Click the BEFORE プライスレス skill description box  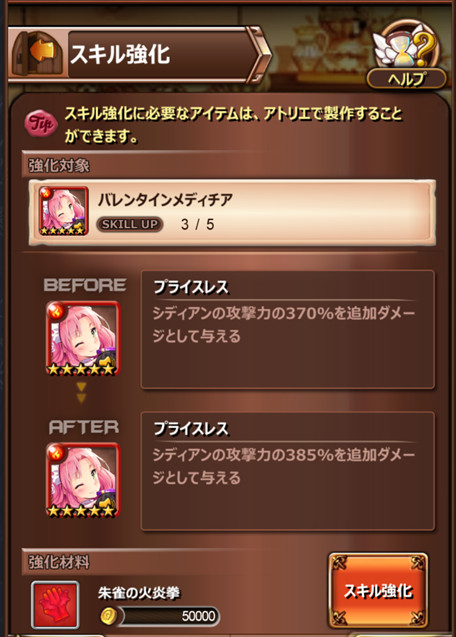point(287,329)
